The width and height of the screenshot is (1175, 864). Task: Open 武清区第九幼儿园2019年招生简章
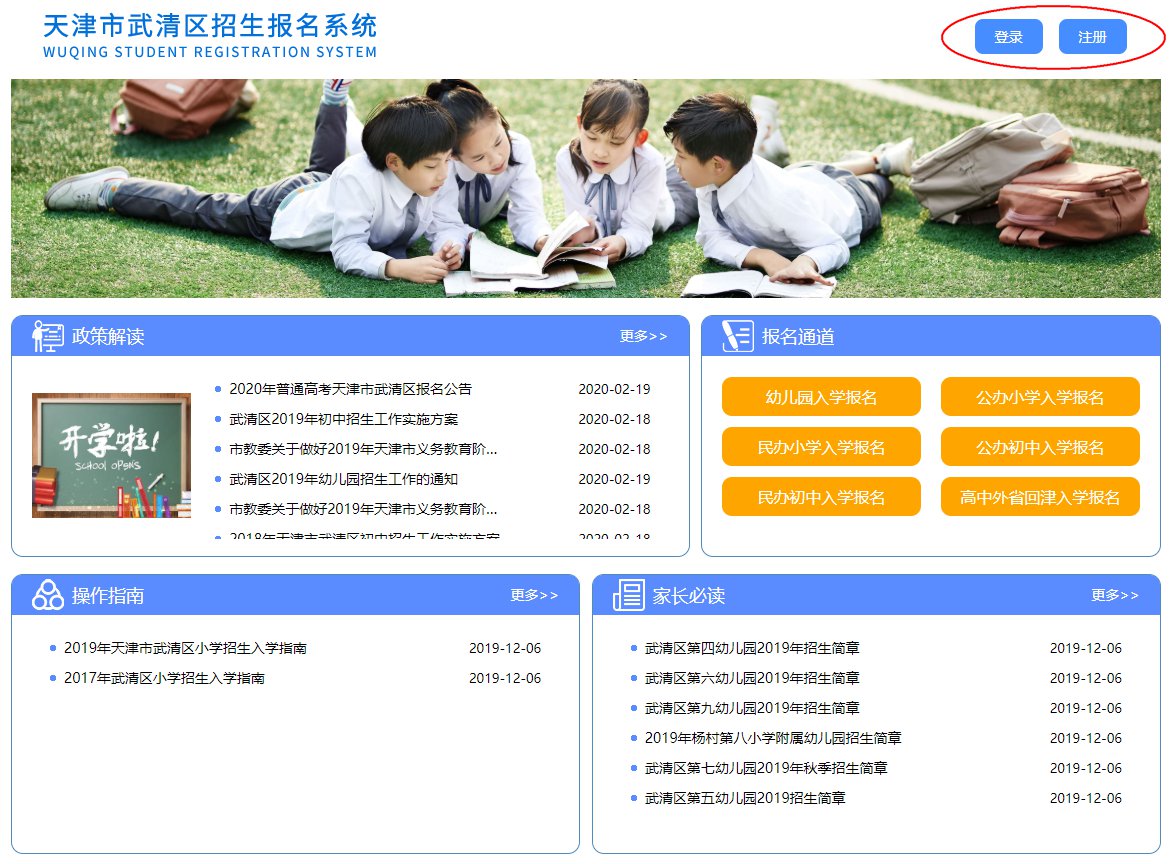pos(752,708)
